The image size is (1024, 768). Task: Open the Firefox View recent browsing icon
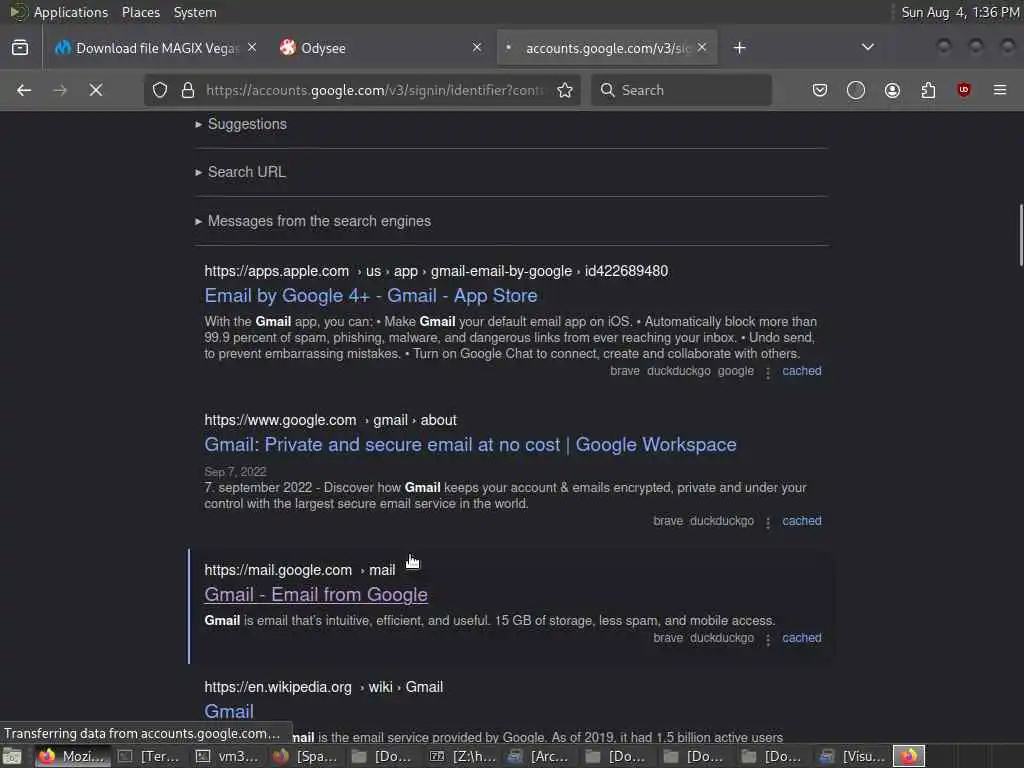coord(20,48)
